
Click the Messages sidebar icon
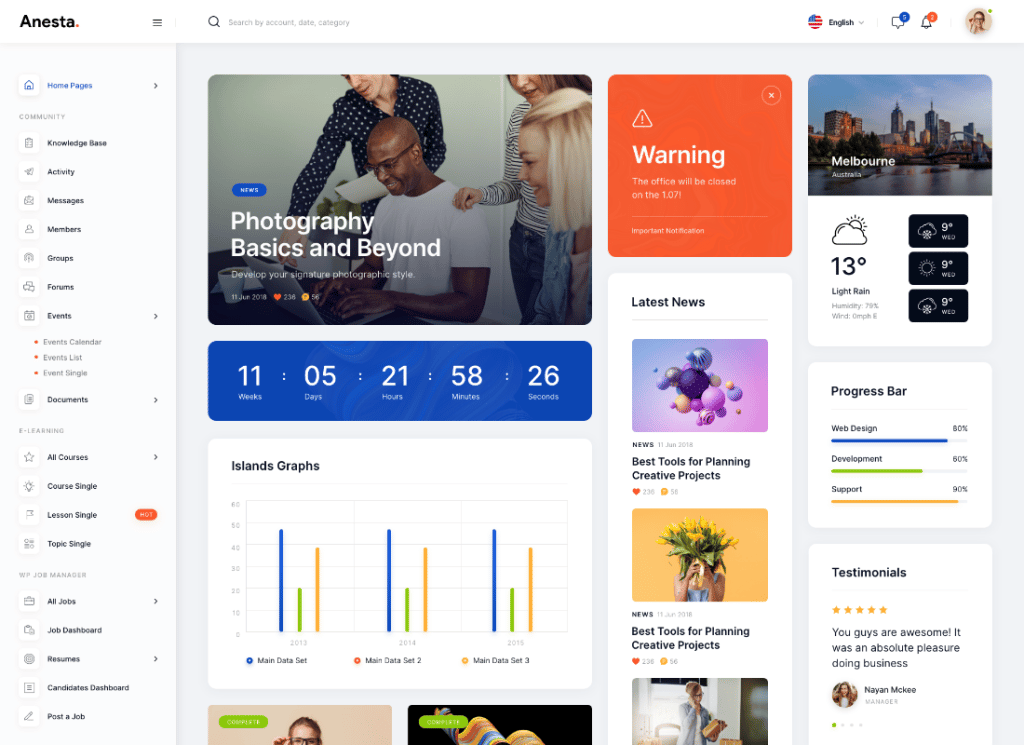29,200
